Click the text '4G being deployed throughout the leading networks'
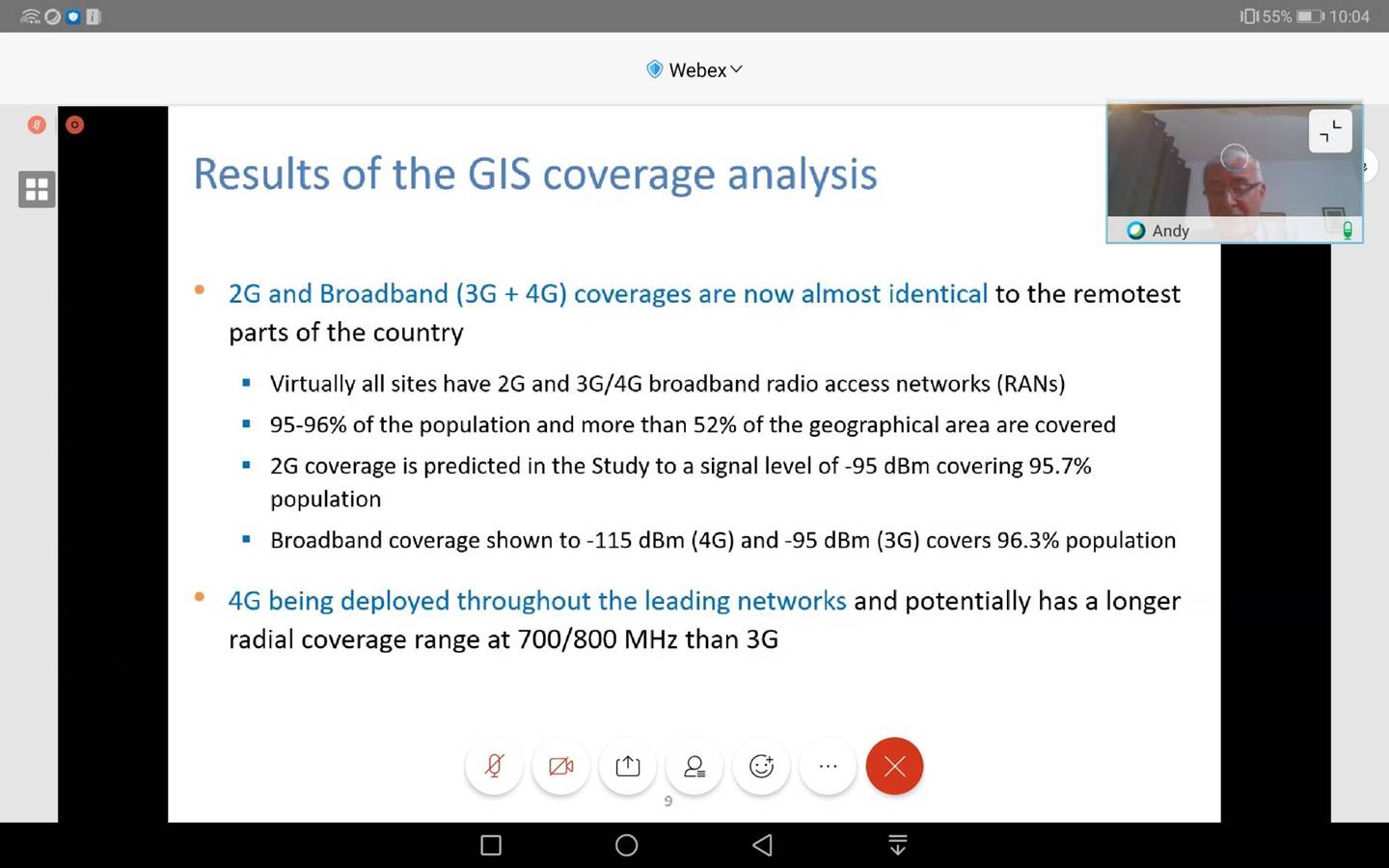Screen dimensions: 1389x868 click(x=537, y=601)
